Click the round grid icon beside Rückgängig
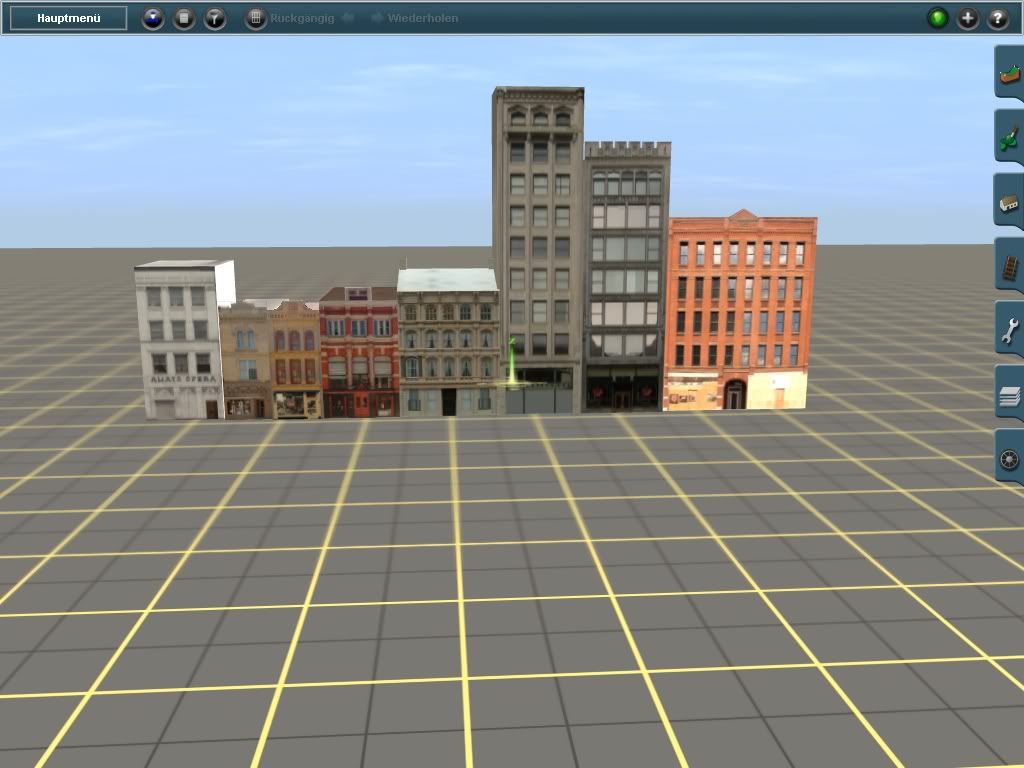The height and width of the screenshot is (768, 1024). pos(255,18)
